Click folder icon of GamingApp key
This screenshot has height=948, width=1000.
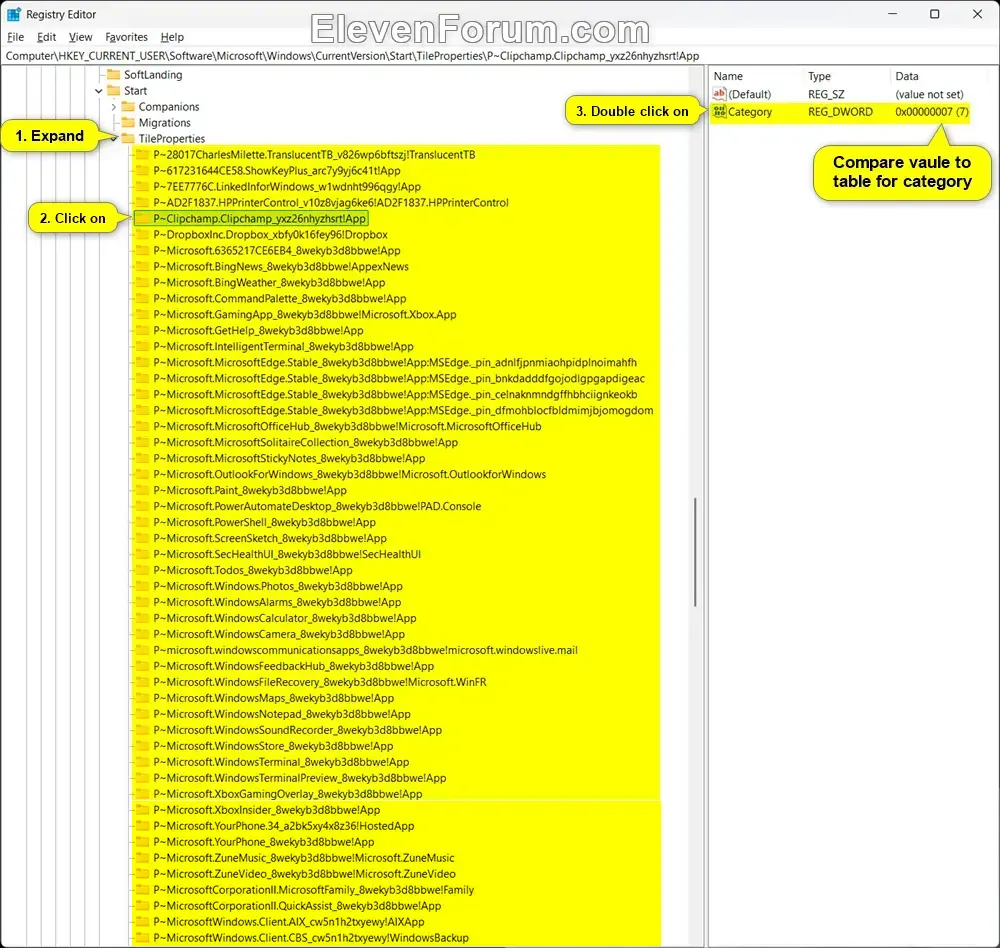pyautogui.click(x=142, y=314)
